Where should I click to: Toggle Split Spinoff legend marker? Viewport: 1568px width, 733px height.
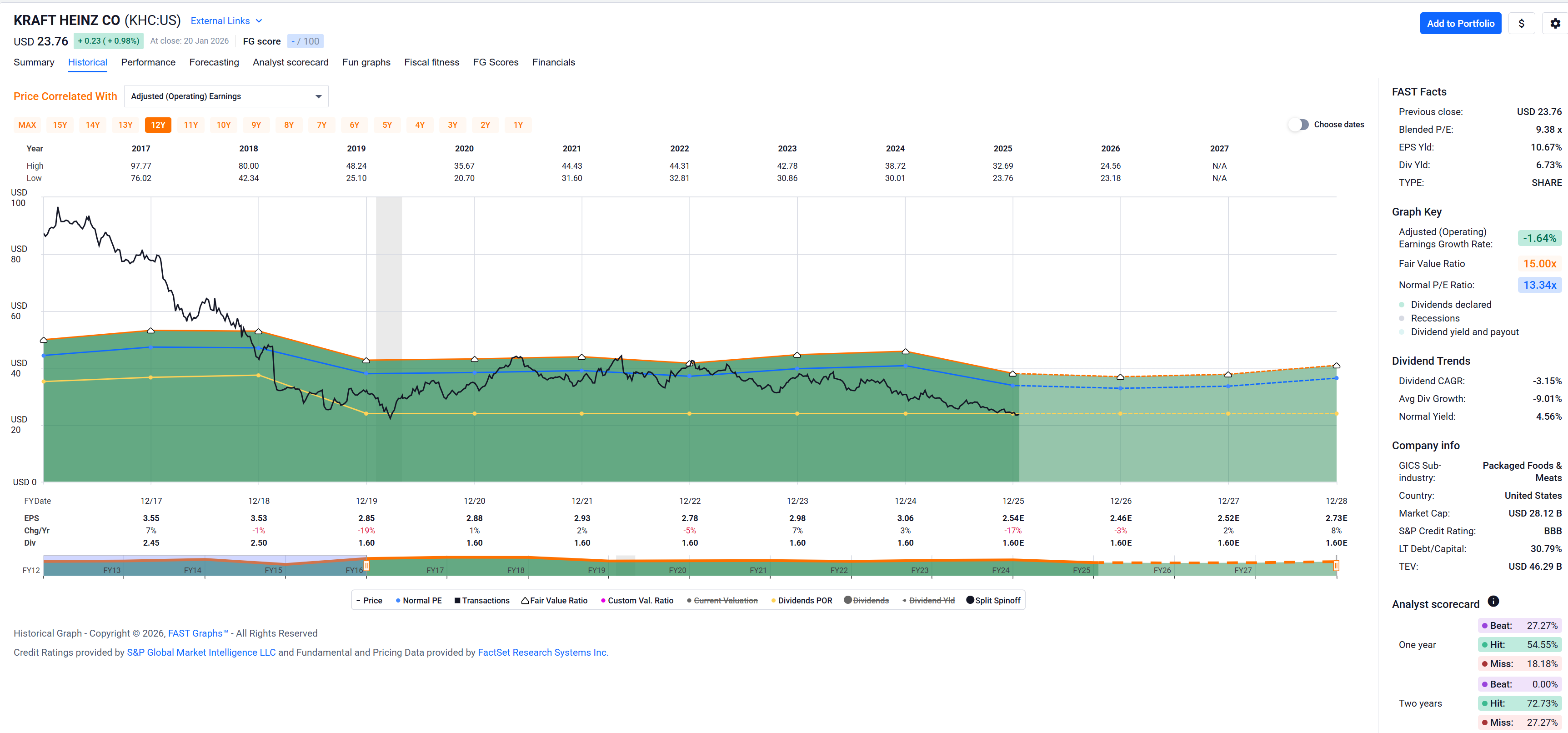993,601
